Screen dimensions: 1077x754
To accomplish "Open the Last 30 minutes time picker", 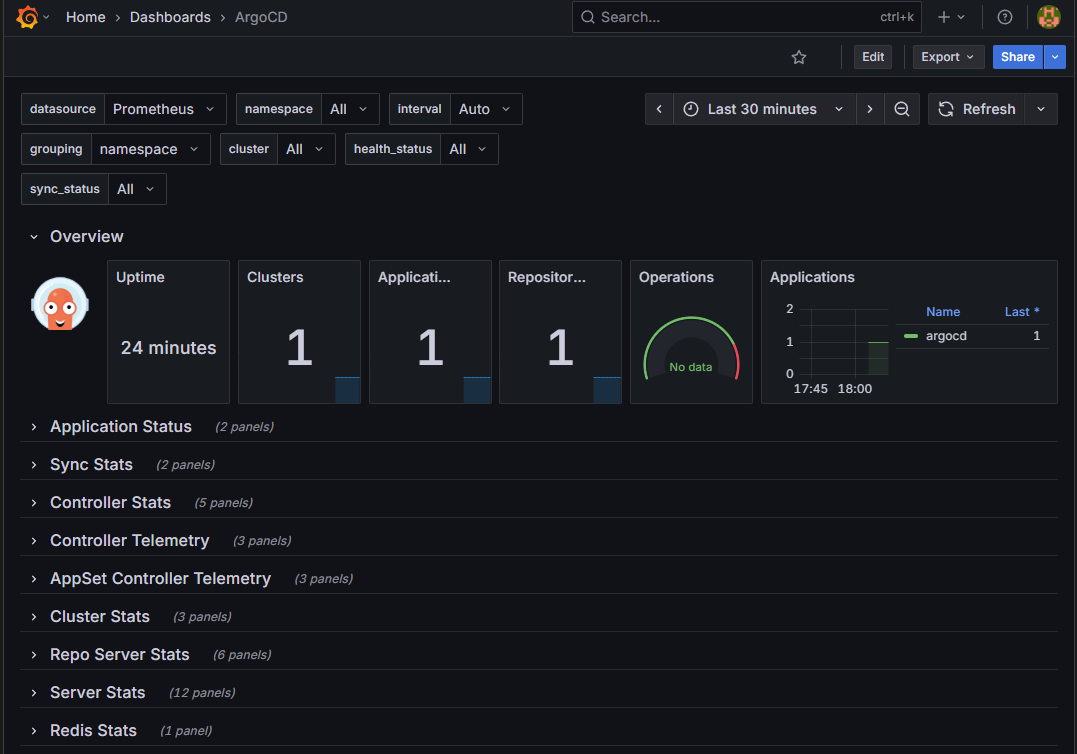I will click(x=764, y=109).
